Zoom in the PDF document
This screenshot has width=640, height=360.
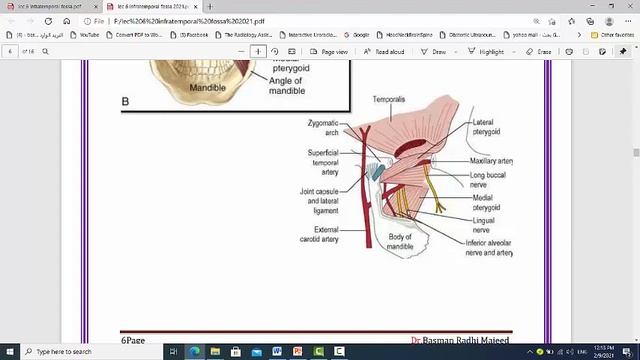pyautogui.click(x=258, y=51)
